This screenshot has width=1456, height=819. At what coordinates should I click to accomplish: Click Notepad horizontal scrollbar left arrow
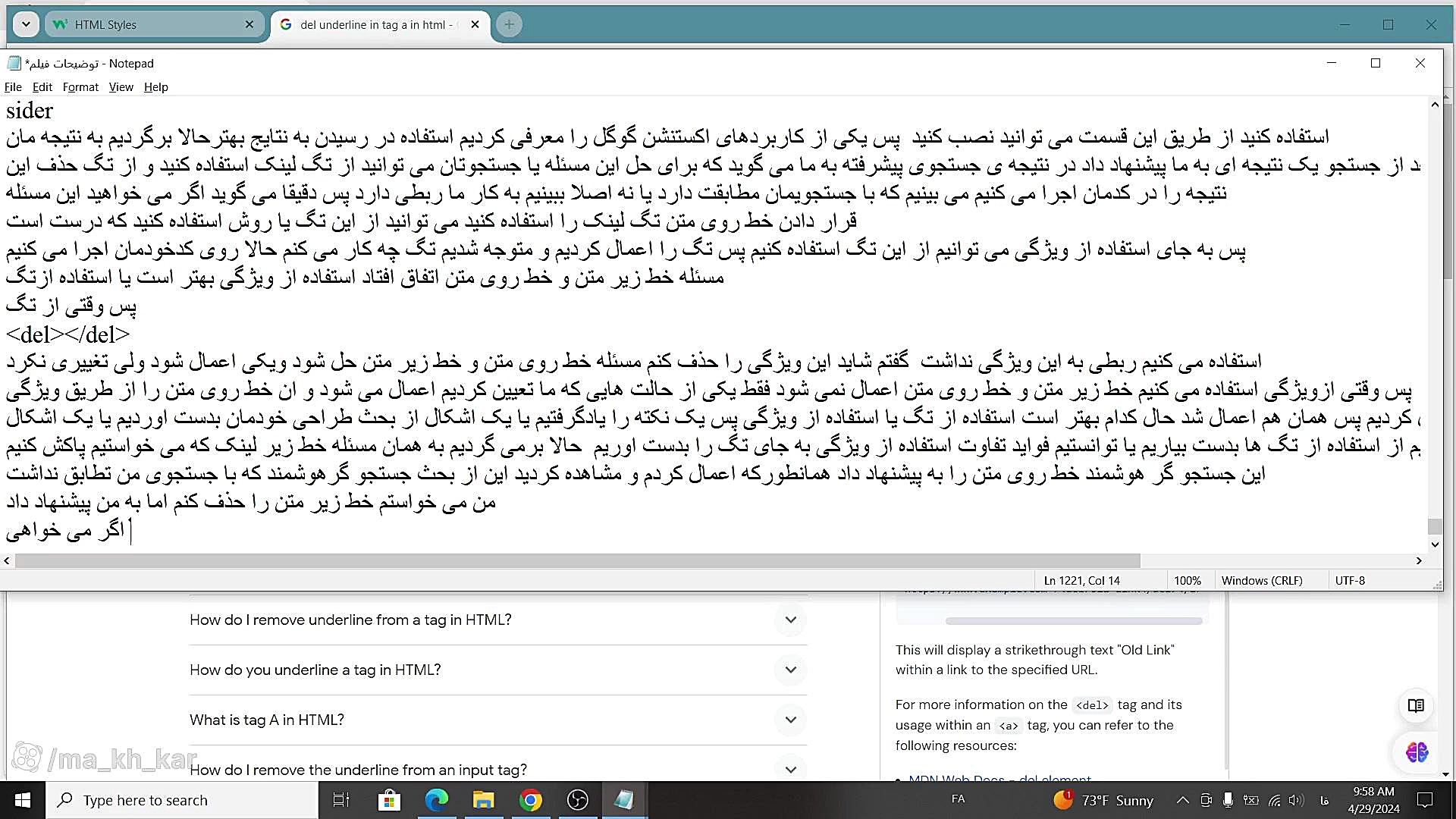[7, 560]
